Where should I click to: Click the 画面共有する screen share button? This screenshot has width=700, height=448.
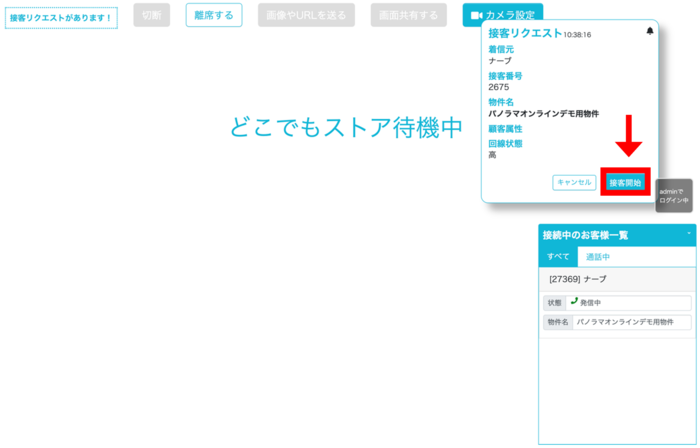(x=409, y=15)
